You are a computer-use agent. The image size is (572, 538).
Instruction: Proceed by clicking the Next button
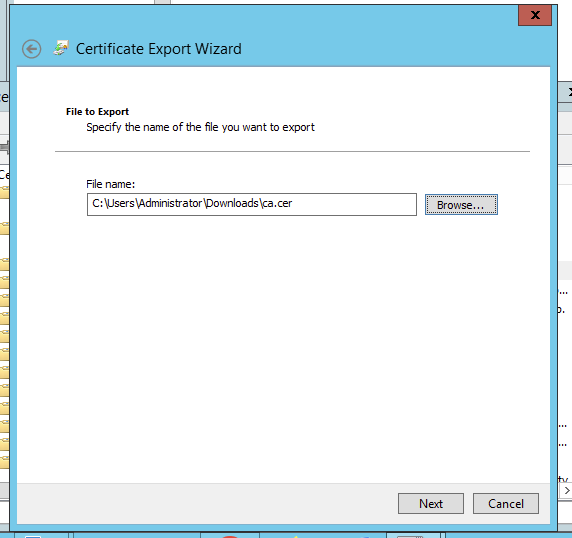[431, 503]
